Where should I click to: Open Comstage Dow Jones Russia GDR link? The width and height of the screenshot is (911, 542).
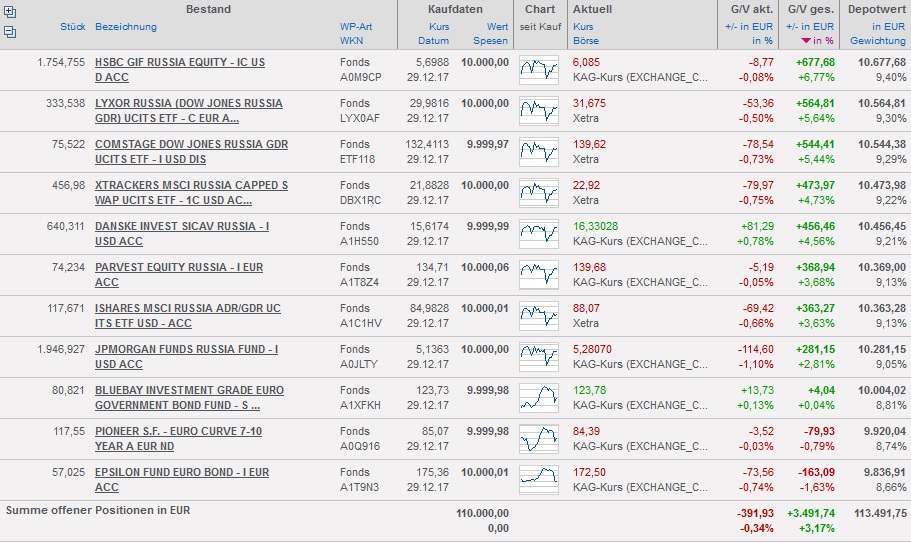click(x=191, y=152)
